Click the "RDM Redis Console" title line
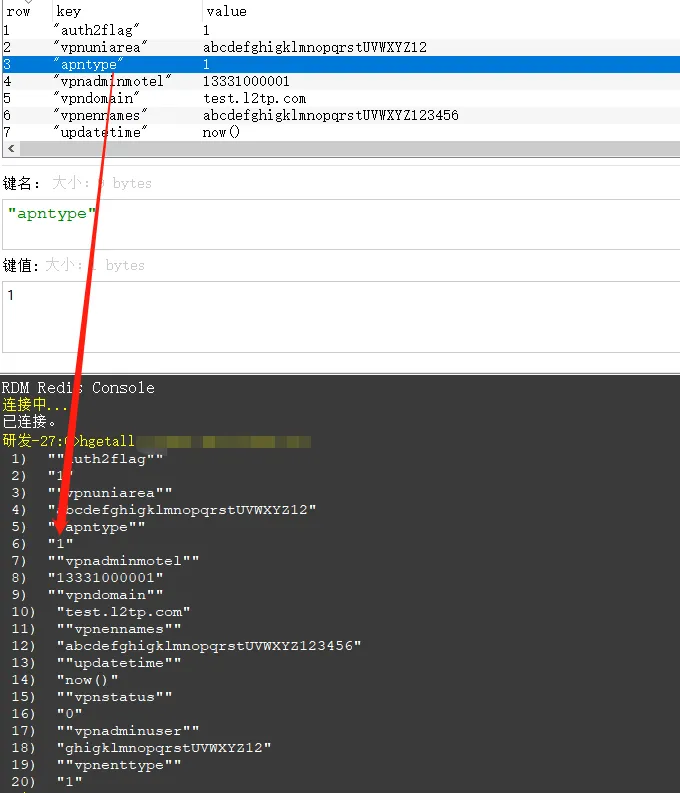Image resolution: width=680 pixels, height=793 pixels. point(78,387)
